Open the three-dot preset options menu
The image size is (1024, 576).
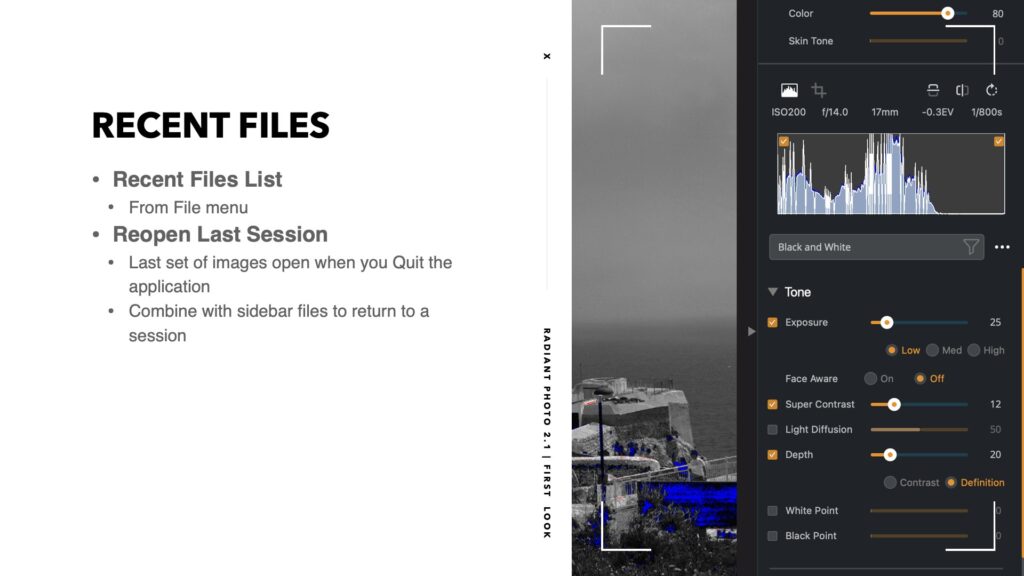click(1002, 247)
